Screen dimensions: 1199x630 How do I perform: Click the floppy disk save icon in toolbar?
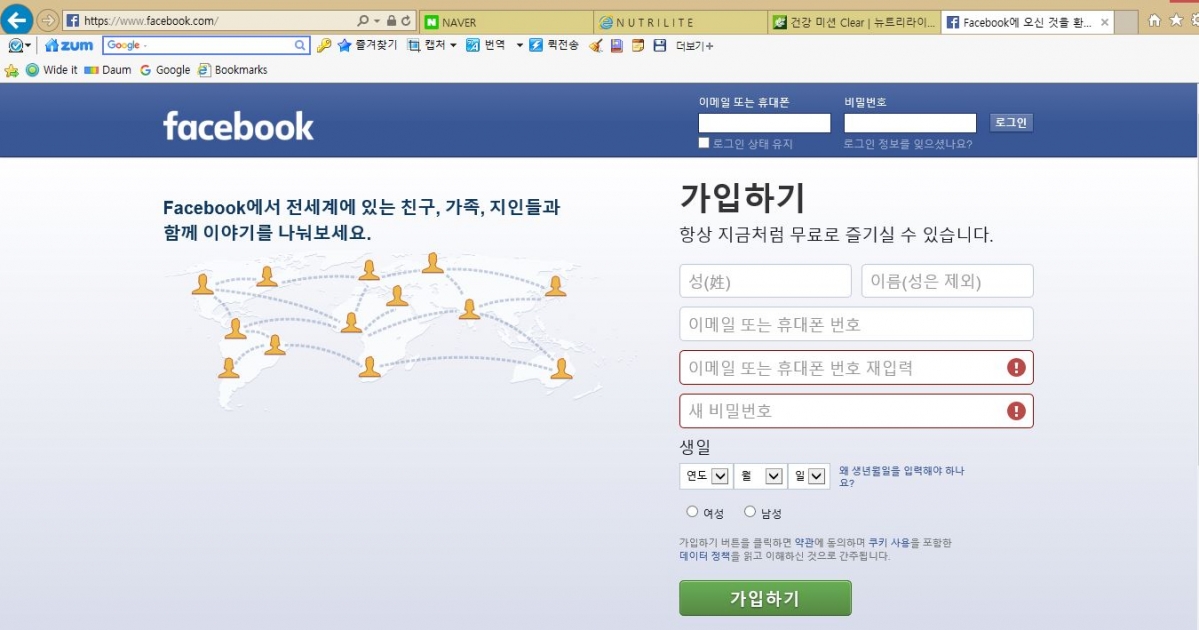click(x=660, y=46)
